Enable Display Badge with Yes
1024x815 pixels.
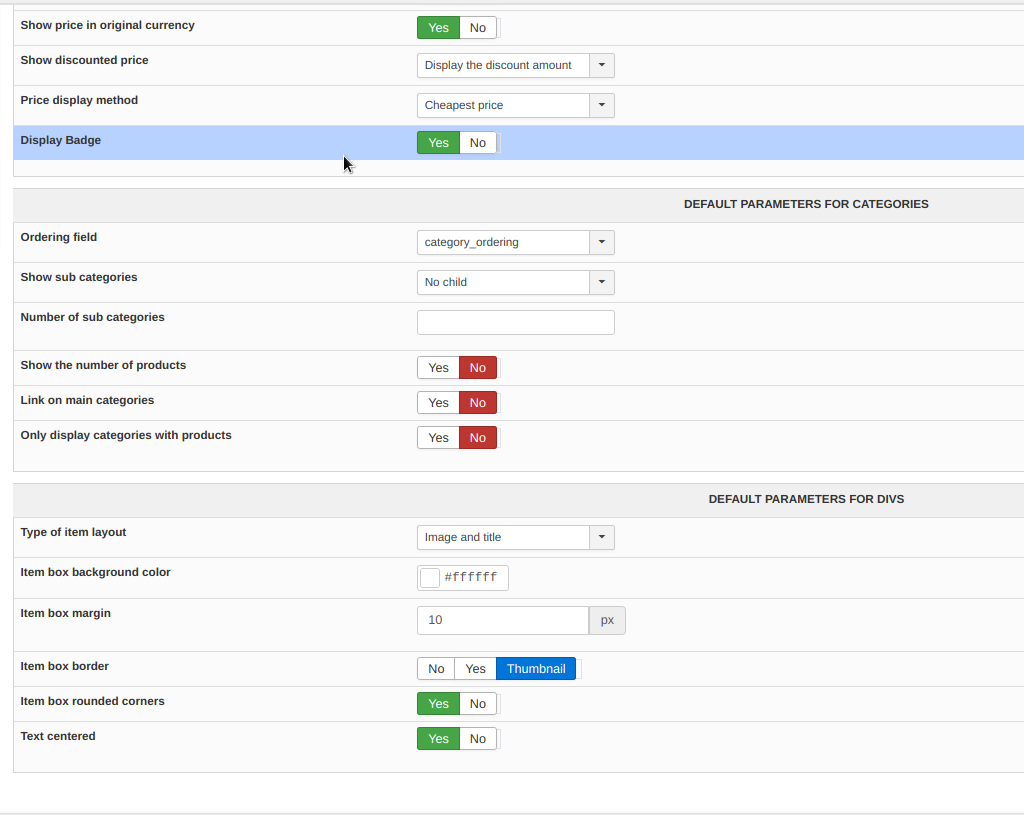tap(438, 142)
